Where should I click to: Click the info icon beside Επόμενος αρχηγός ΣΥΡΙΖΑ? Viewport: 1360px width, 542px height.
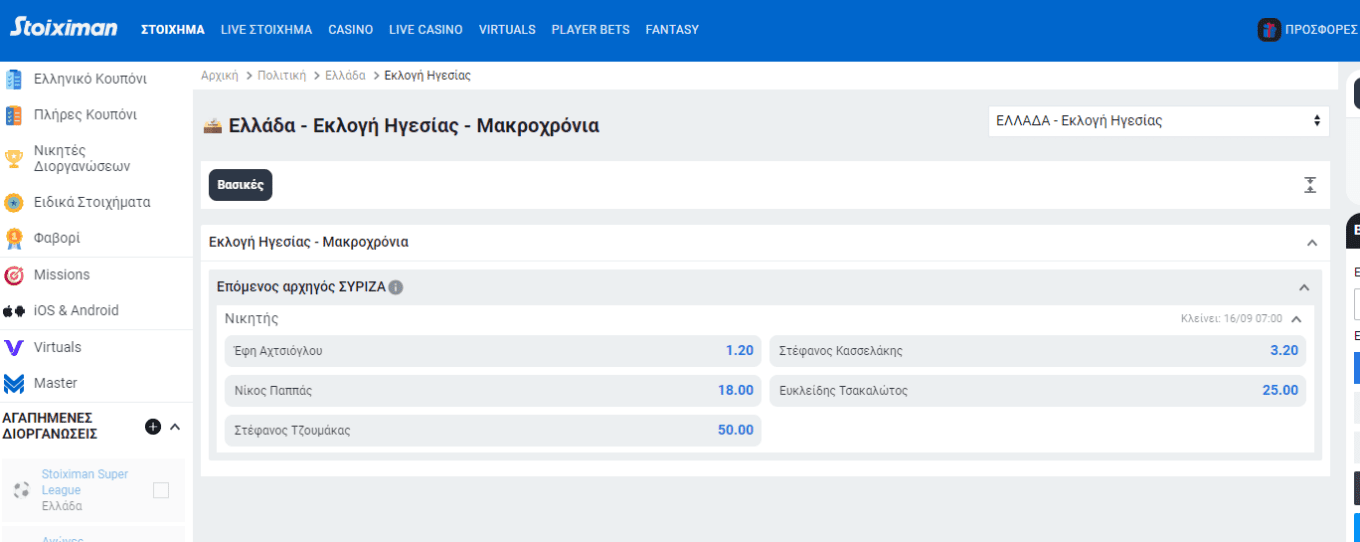pyautogui.click(x=396, y=288)
